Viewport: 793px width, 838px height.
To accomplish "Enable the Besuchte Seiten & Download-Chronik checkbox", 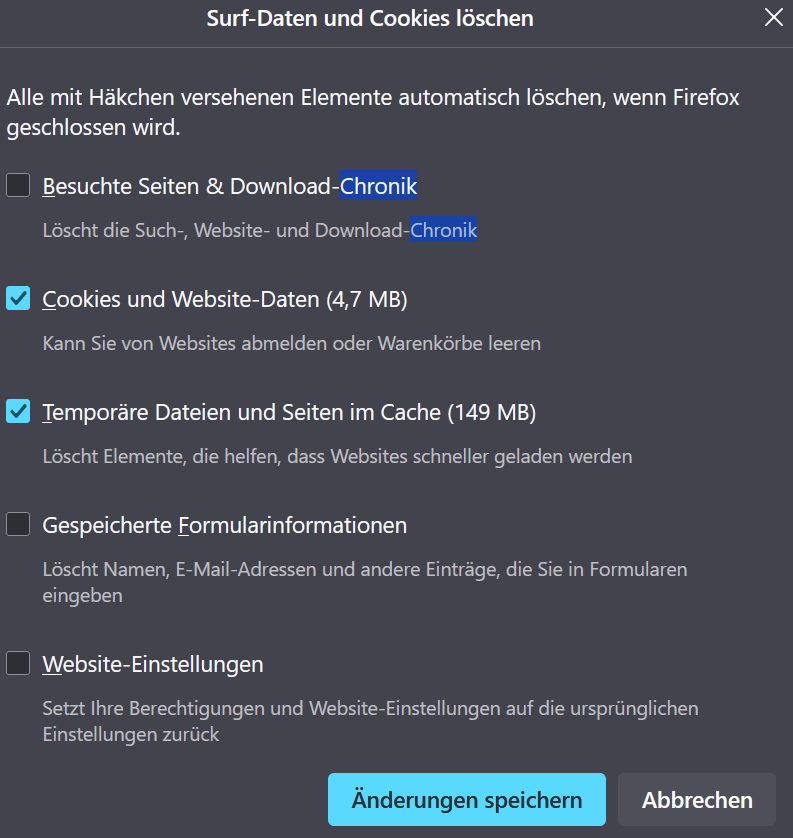I will [18, 185].
